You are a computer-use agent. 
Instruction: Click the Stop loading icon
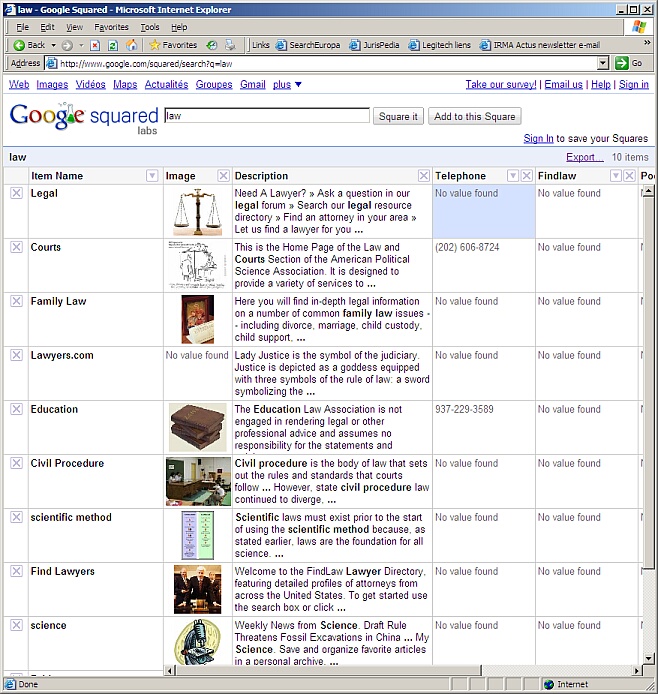point(95,45)
